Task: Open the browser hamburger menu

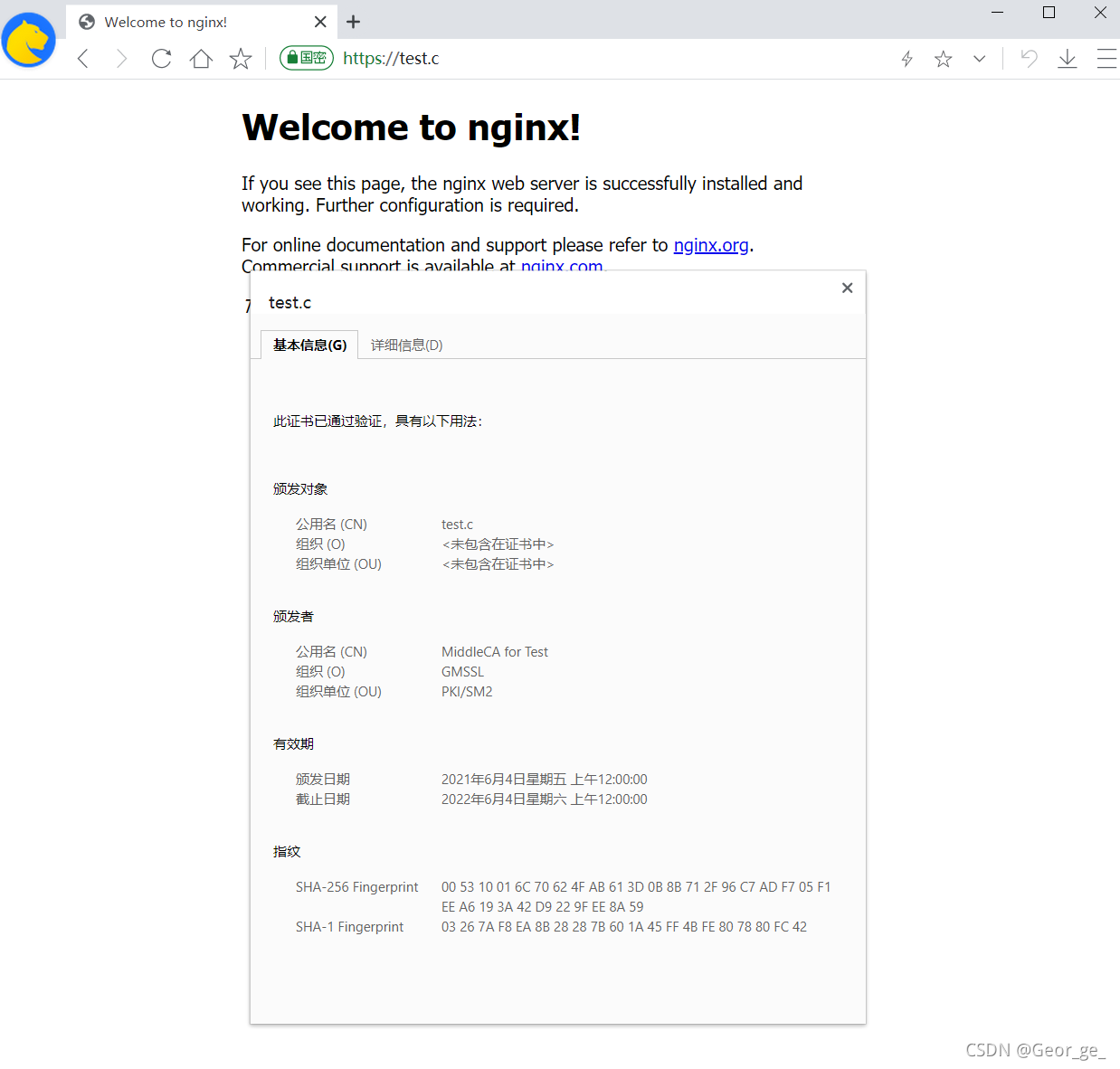Action: click(1106, 59)
